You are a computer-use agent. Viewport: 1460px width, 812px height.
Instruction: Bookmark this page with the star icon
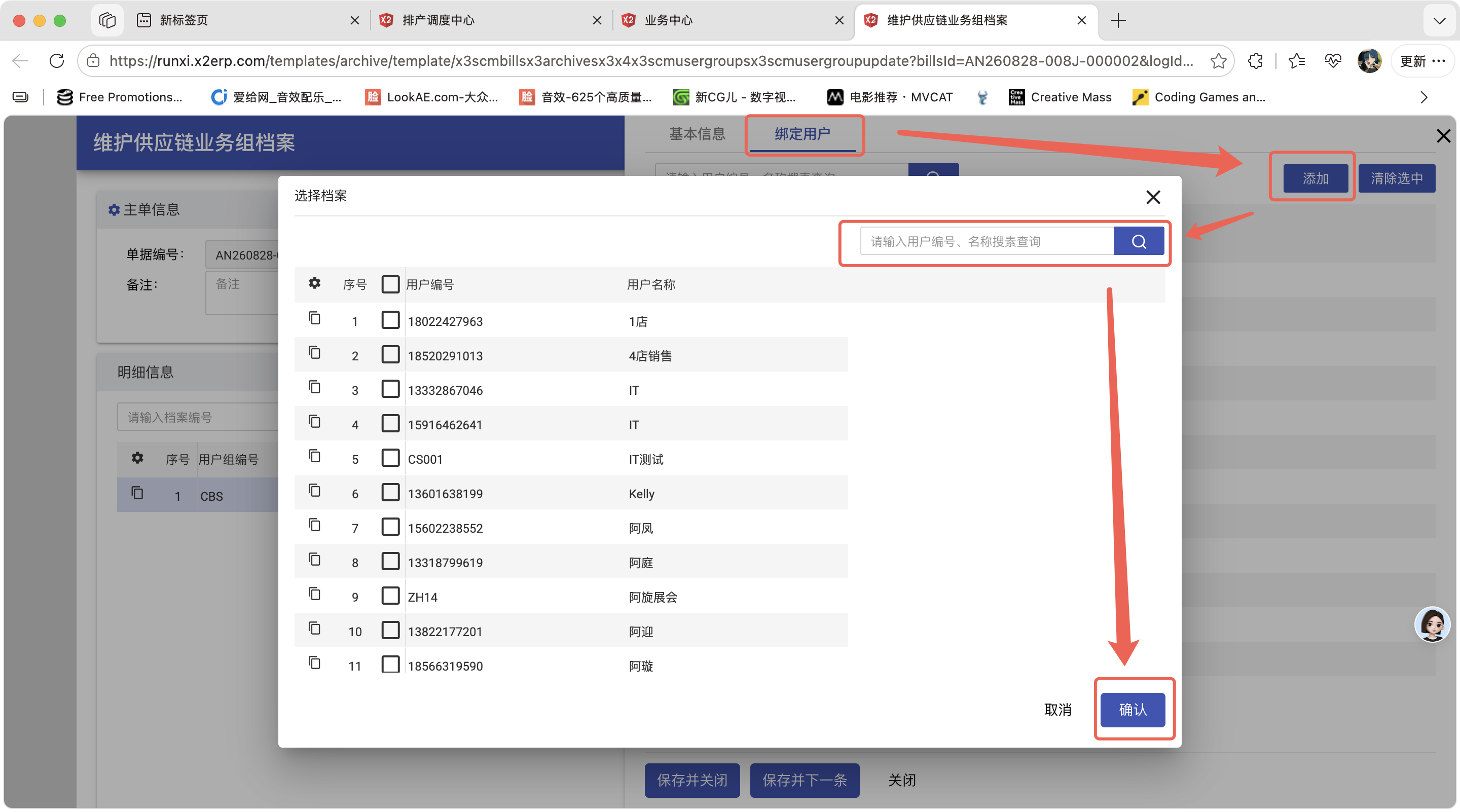[1218, 61]
